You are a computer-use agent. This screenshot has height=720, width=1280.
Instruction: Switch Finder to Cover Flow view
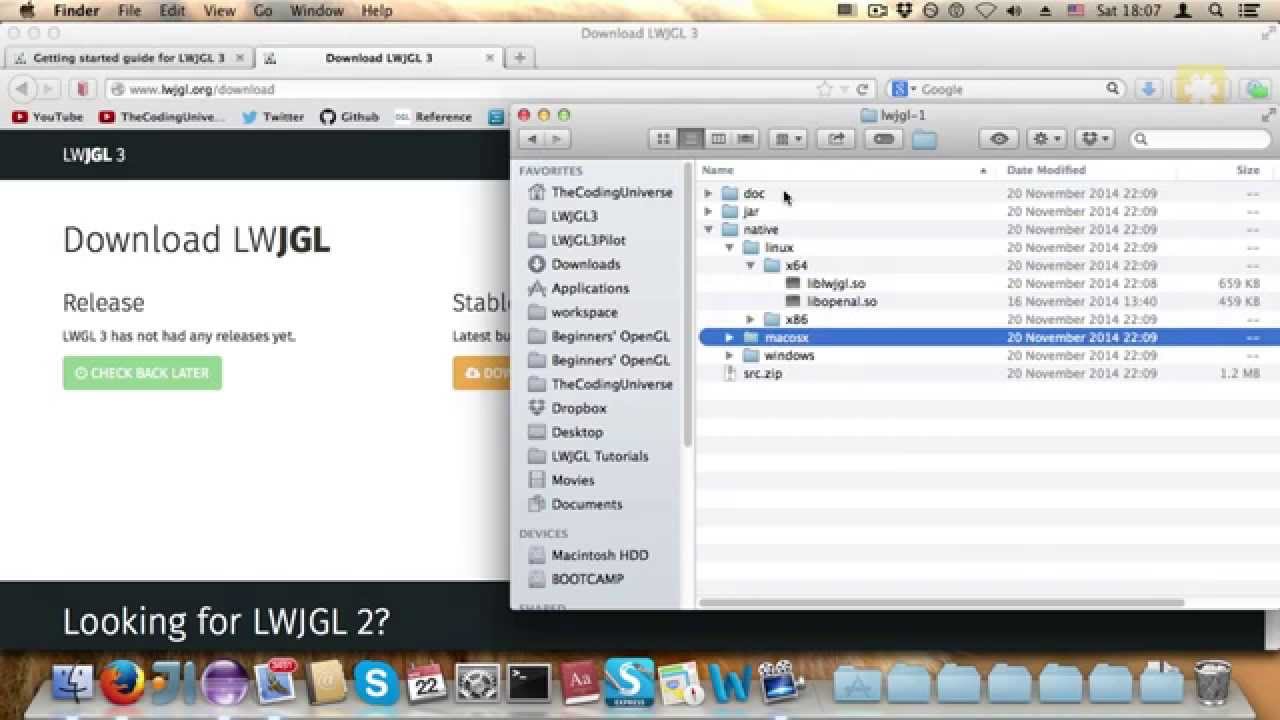pos(746,139)
